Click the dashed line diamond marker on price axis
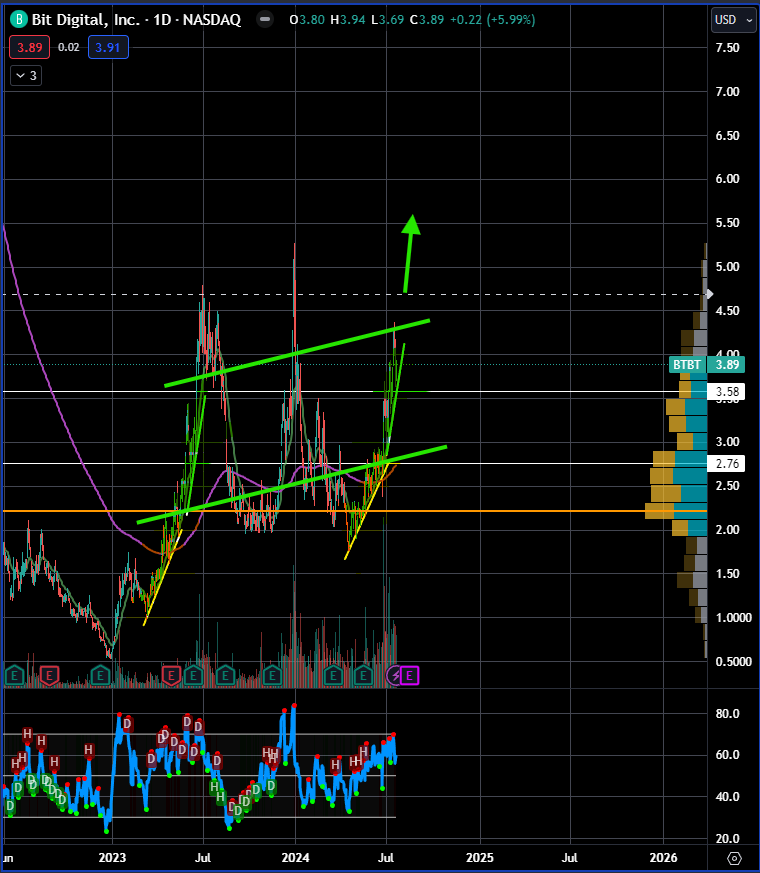 coord(709,294)
